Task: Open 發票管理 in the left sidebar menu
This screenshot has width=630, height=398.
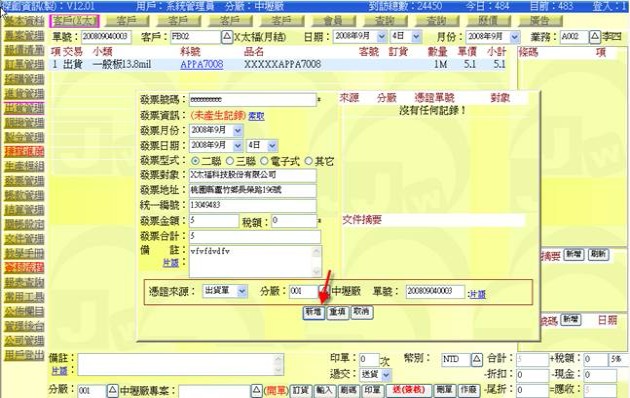Action: (x=25, y=180)
